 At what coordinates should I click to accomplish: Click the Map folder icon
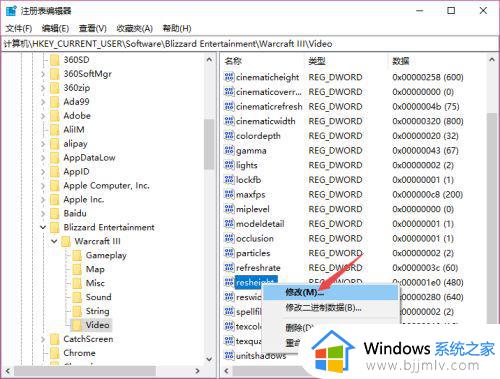click(77, 269)
